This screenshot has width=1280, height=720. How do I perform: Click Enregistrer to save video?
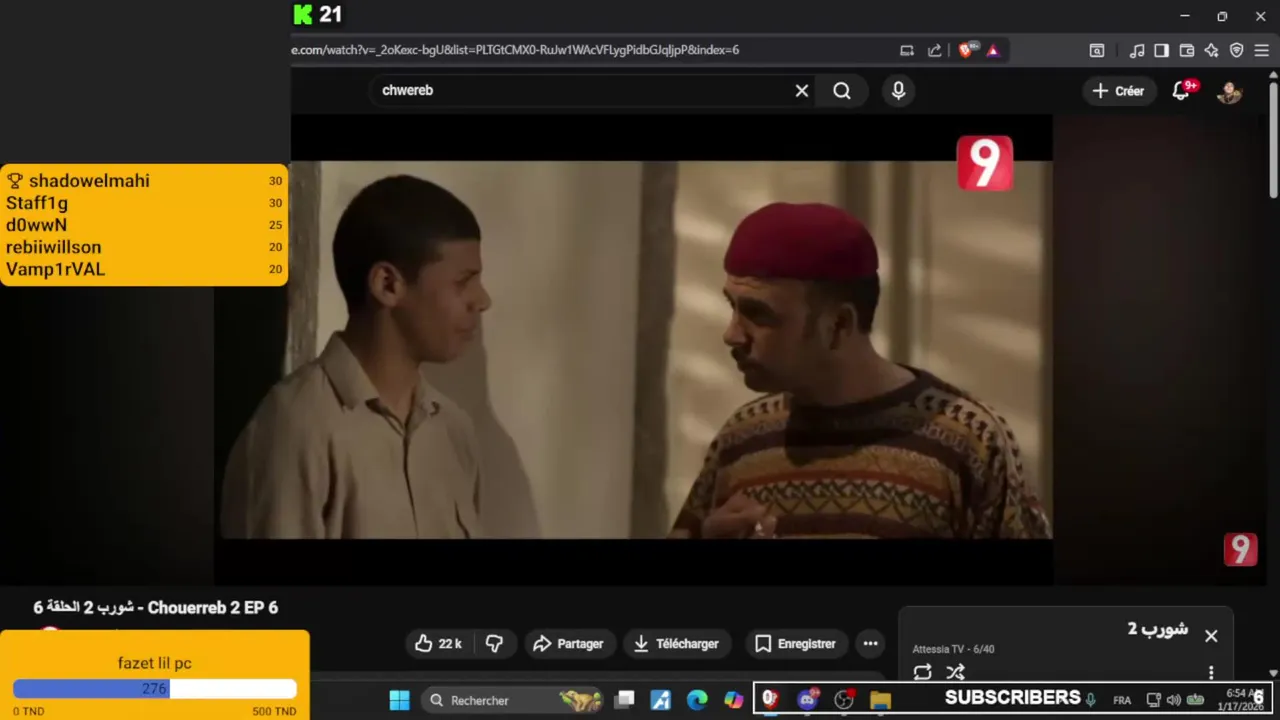pos(795,644)
